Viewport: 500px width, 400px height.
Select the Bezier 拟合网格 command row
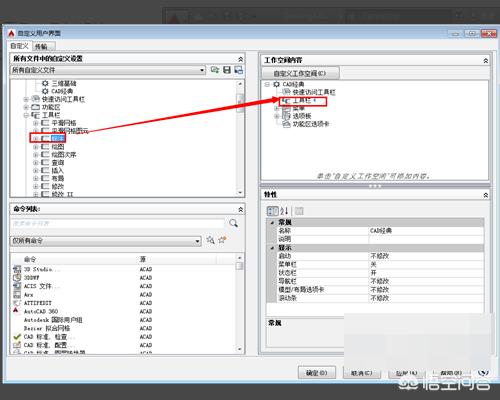coord(123,328)
